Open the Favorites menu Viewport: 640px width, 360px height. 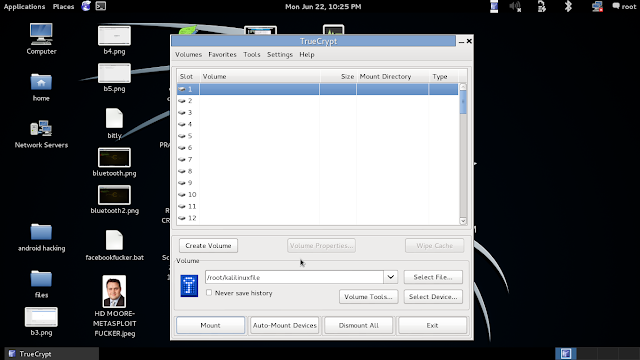pos(222,54)
